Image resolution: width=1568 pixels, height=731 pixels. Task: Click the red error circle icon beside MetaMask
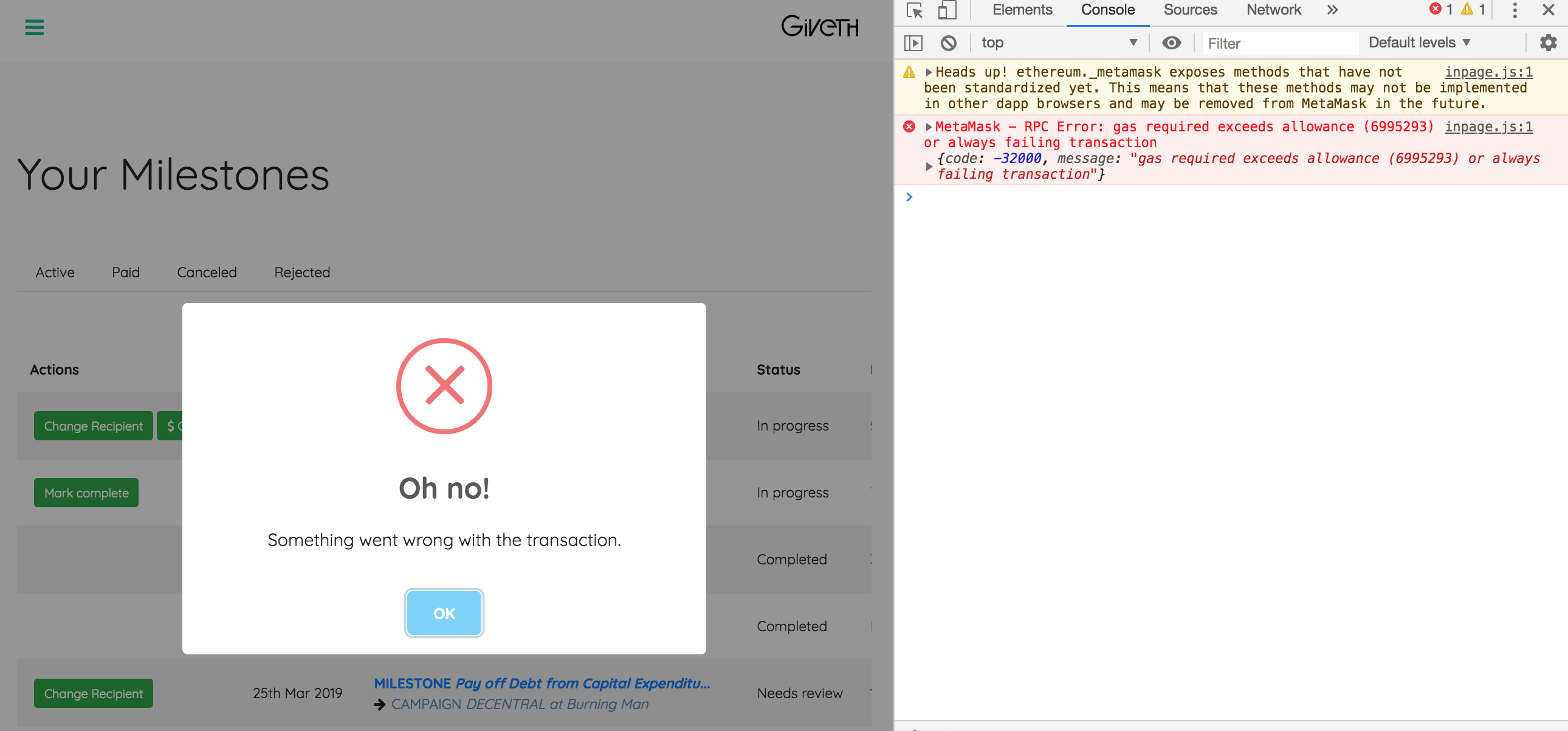(x=909, y=126)
